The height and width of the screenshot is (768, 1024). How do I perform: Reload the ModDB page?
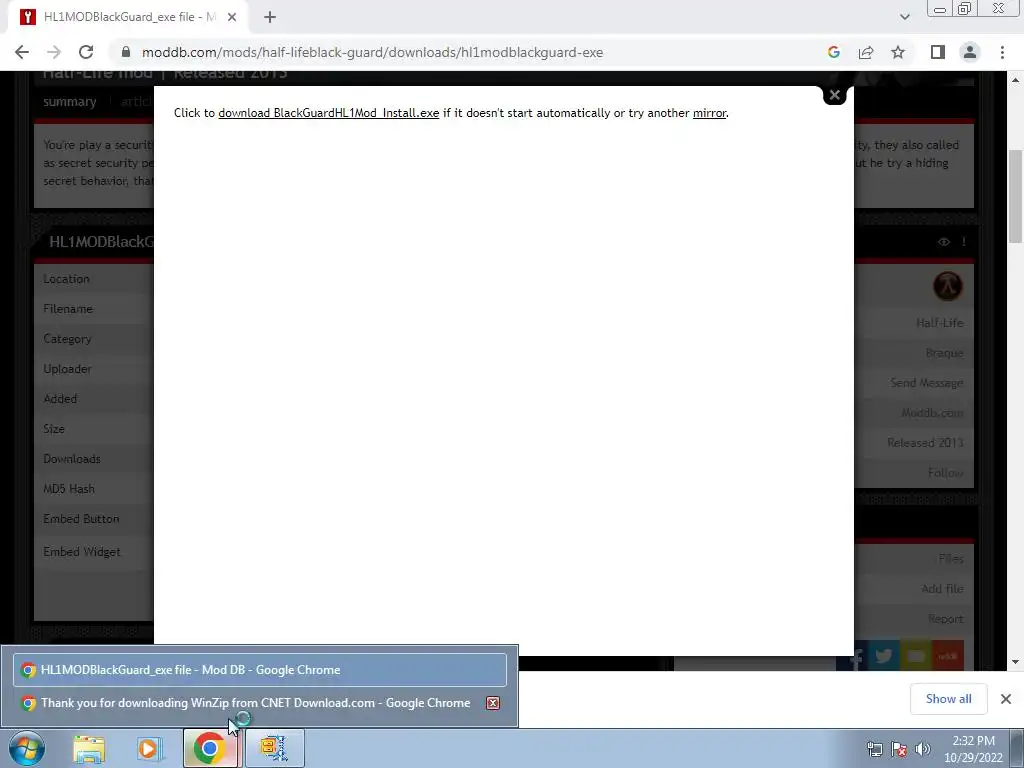[86, 52]
